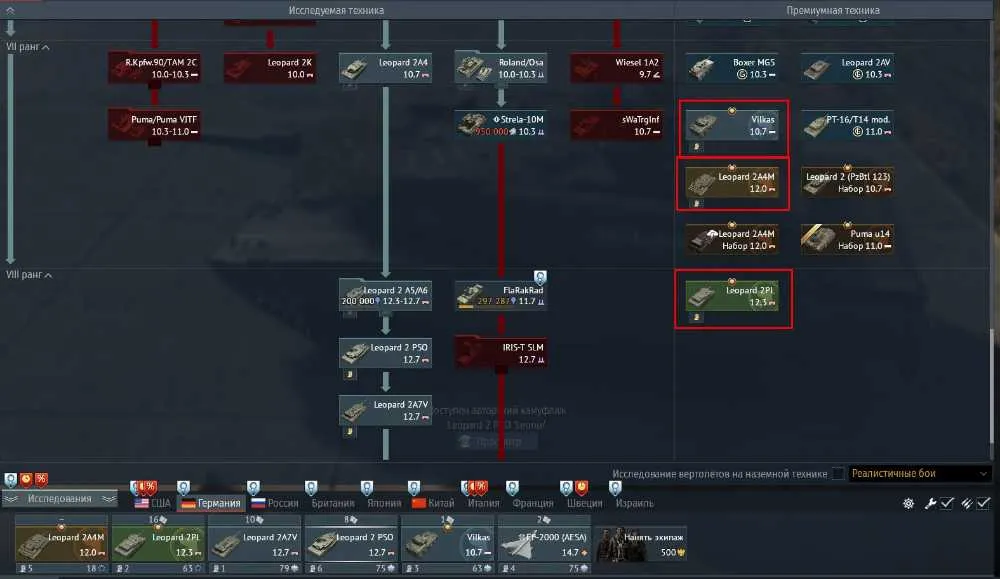Image resolution: width=1000 pixels, height=579 pixels.
Task: Open the Британия nation tab
Action: pyautogui.click(x=332, y=503)
